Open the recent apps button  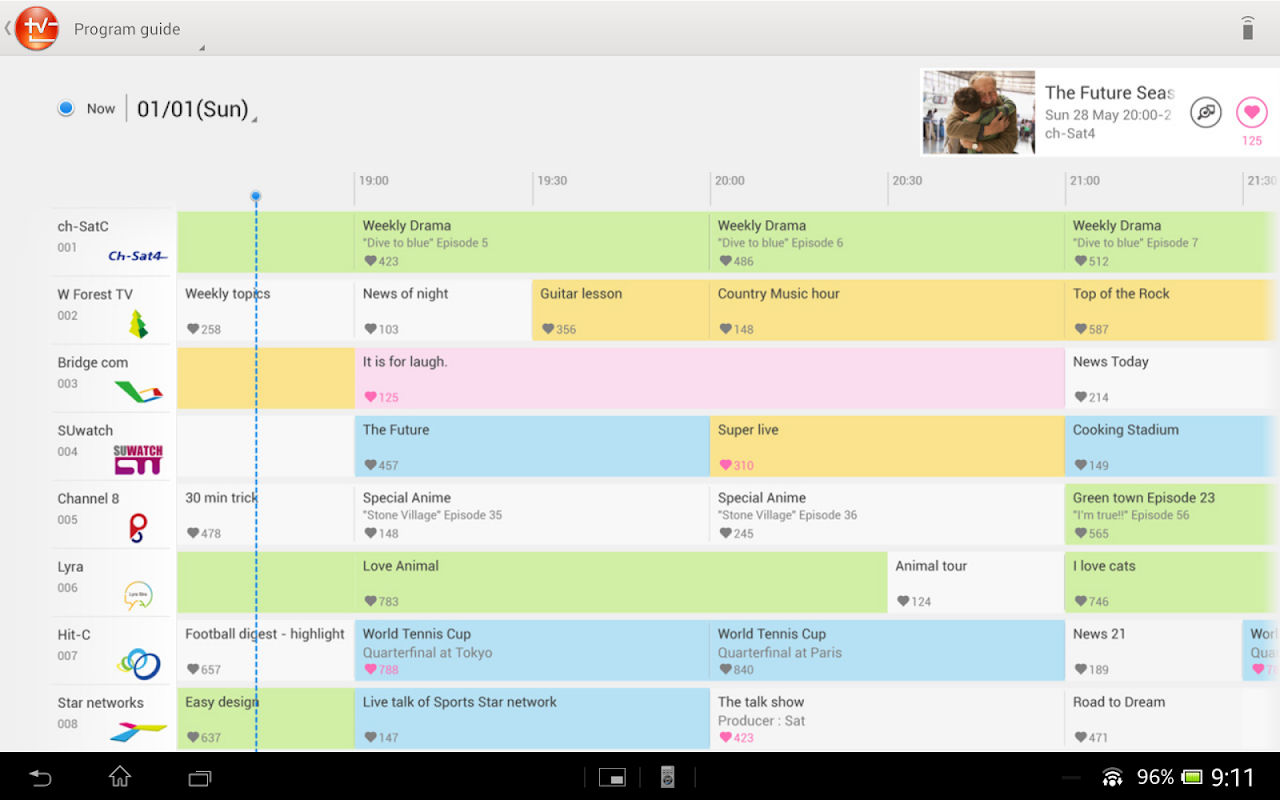pos(200,777)
